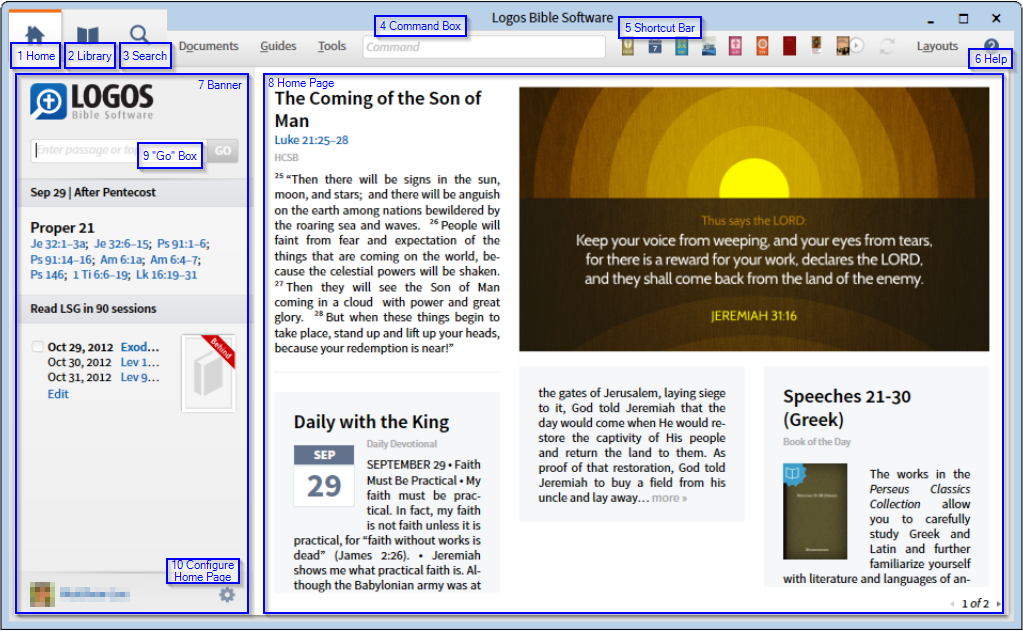Open the dark red book shortcut
Viewport: 1023px width, 631px height.
coord(789,46)
